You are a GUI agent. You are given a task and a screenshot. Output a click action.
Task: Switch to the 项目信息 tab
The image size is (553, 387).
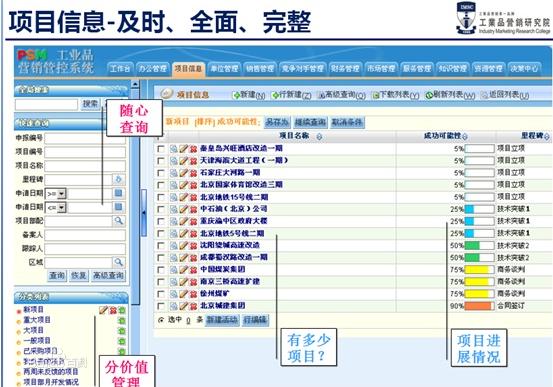tap(188, 68)
